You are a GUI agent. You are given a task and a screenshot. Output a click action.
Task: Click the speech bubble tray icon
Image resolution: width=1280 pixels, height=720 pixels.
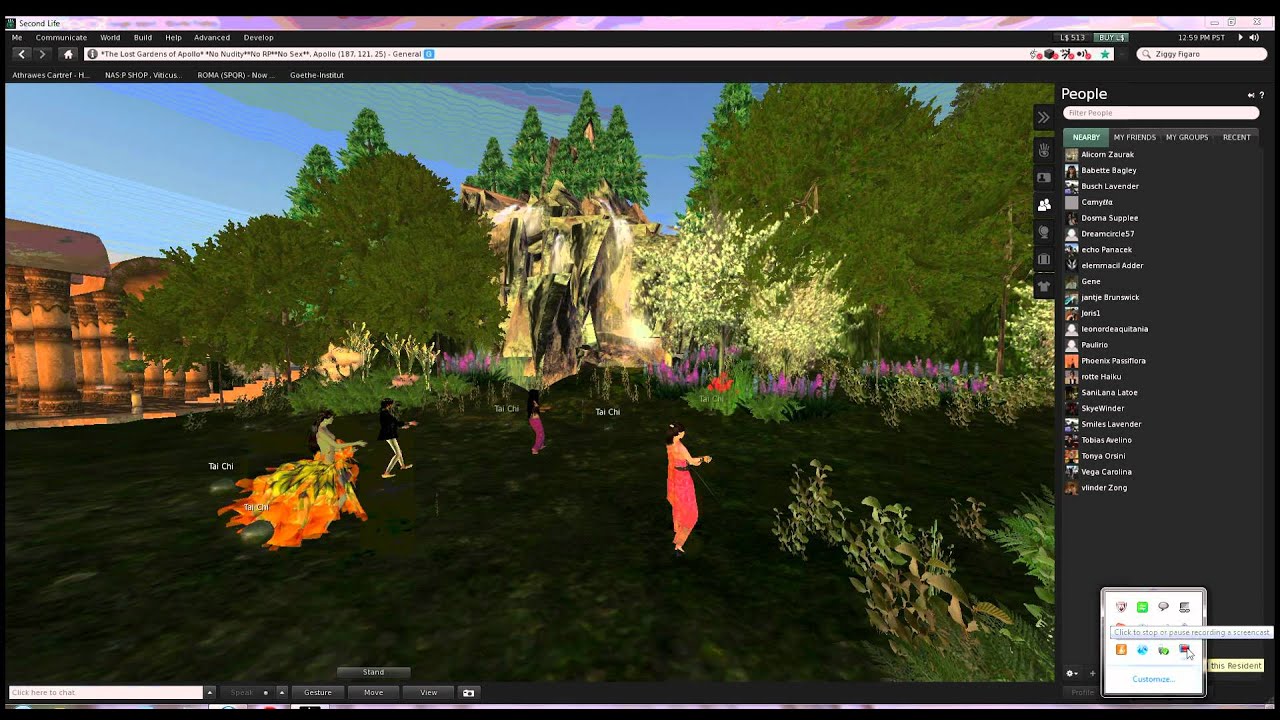[1163, 607]
